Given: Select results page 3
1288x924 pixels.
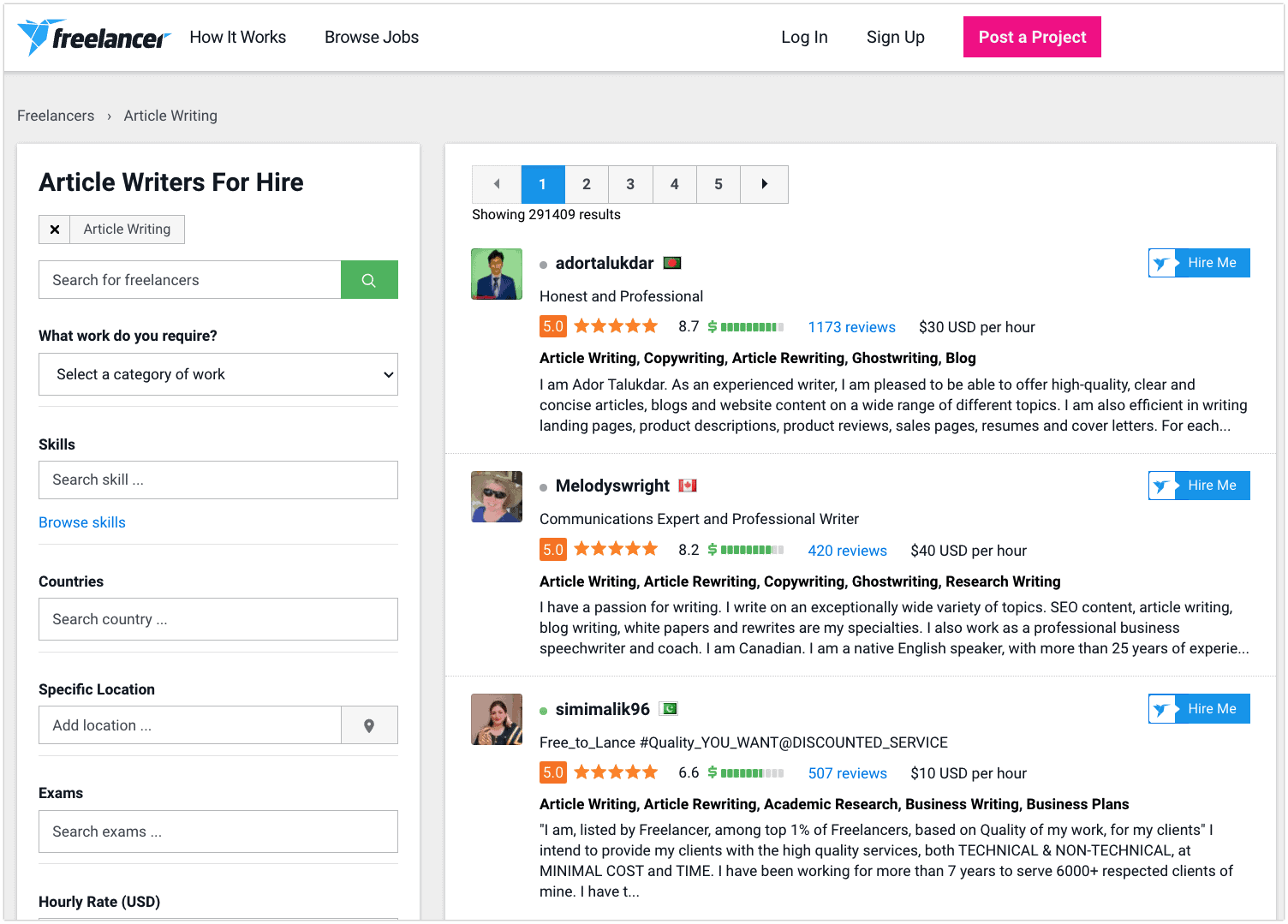Looking at the screenshot, I should pos(630,184).
